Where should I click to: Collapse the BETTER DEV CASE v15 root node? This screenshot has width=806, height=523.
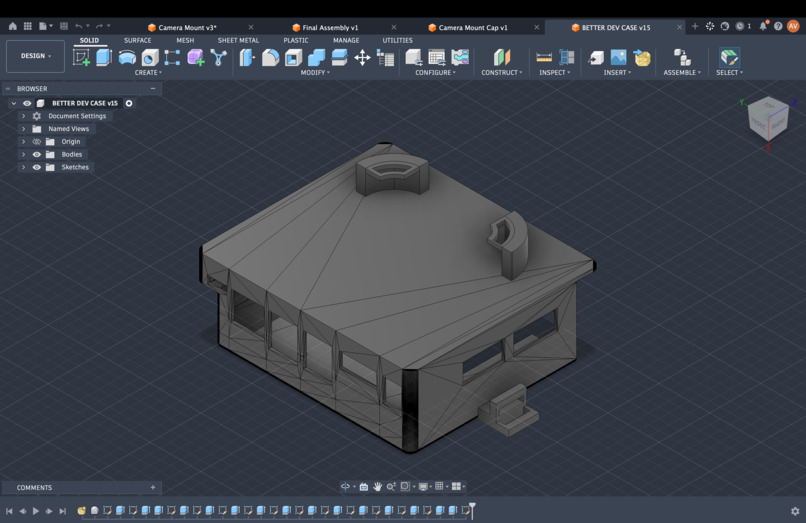[x=14, y=103]
